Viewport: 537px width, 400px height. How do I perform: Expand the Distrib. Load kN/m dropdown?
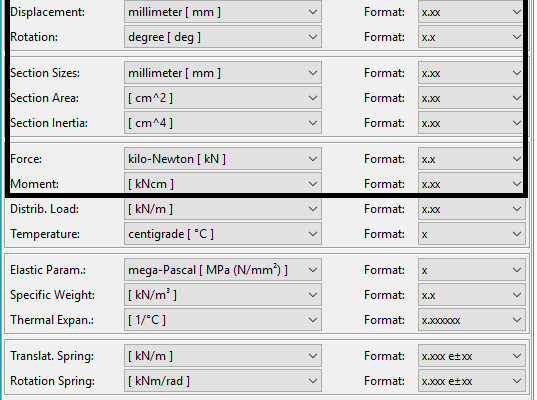(x=223, y=209)
